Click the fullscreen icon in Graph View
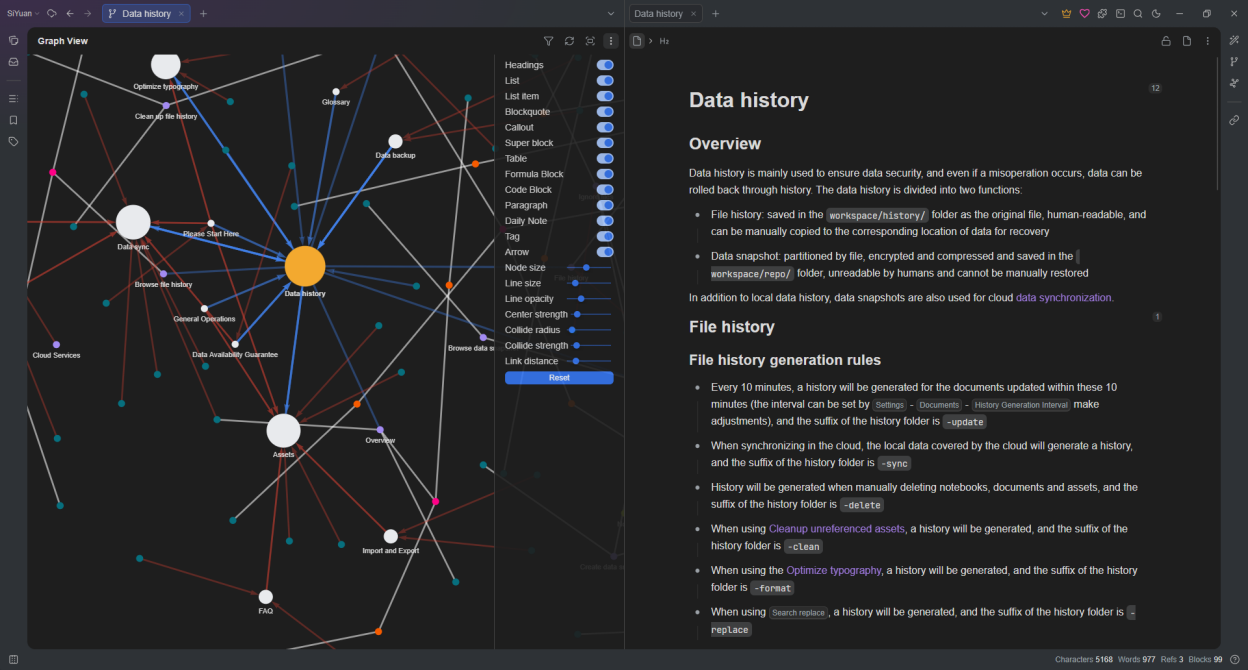Screen dimensions: 1248x670 (x=590, y=41)
